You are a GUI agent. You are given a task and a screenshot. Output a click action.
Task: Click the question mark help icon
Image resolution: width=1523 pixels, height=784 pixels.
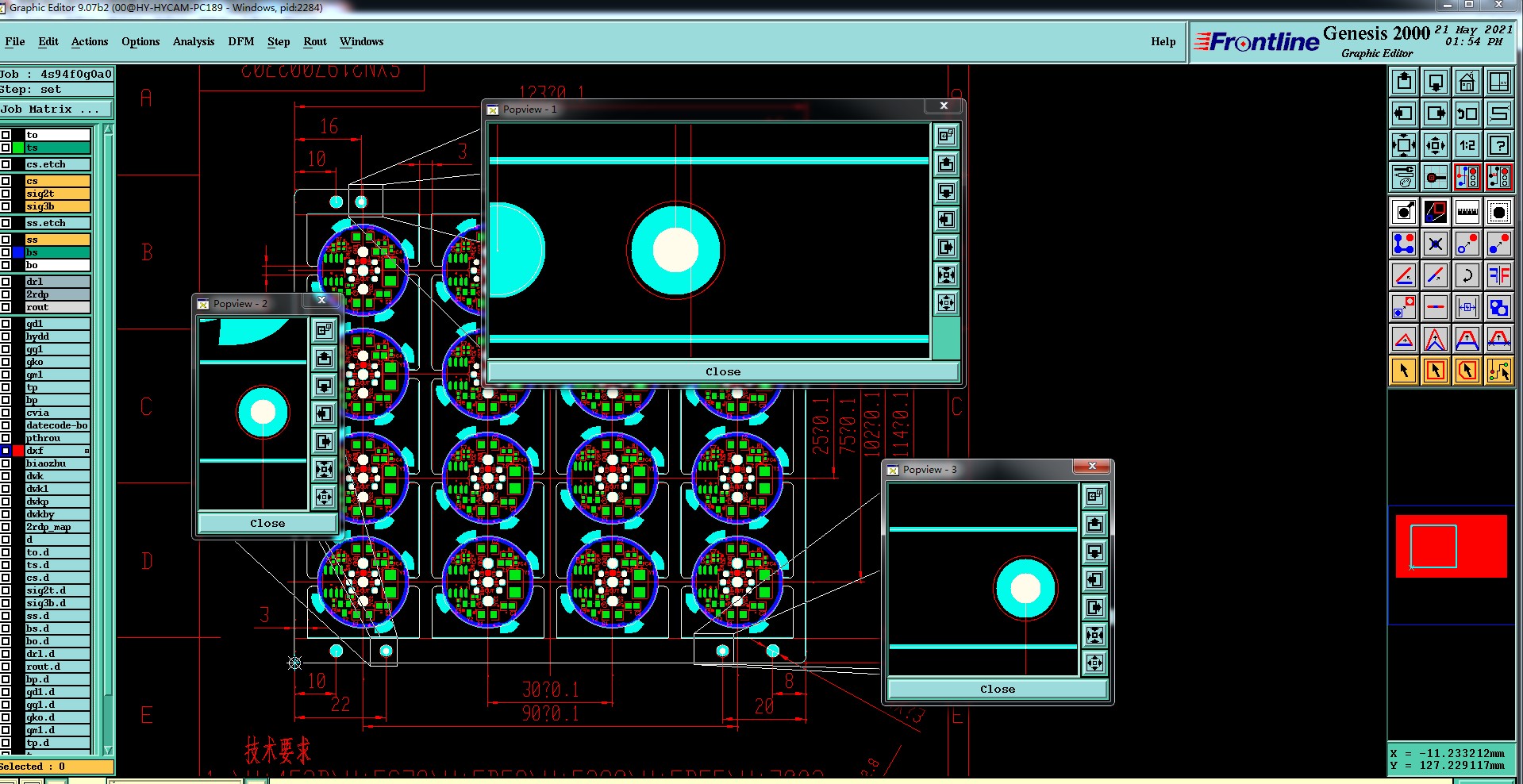tap(1498, 145)
